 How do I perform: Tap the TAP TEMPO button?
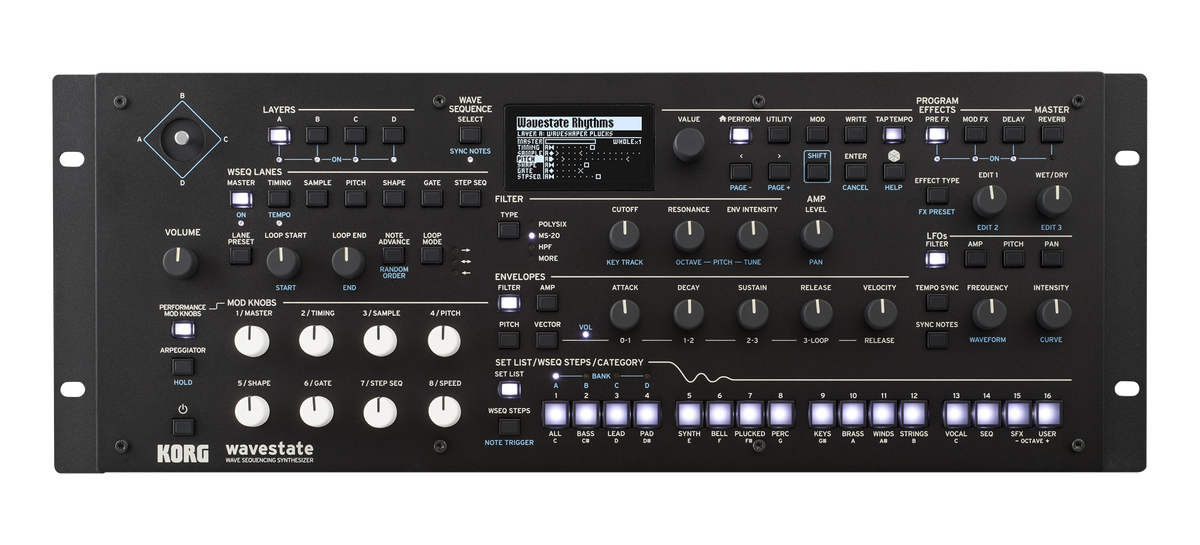coord(894,136)
